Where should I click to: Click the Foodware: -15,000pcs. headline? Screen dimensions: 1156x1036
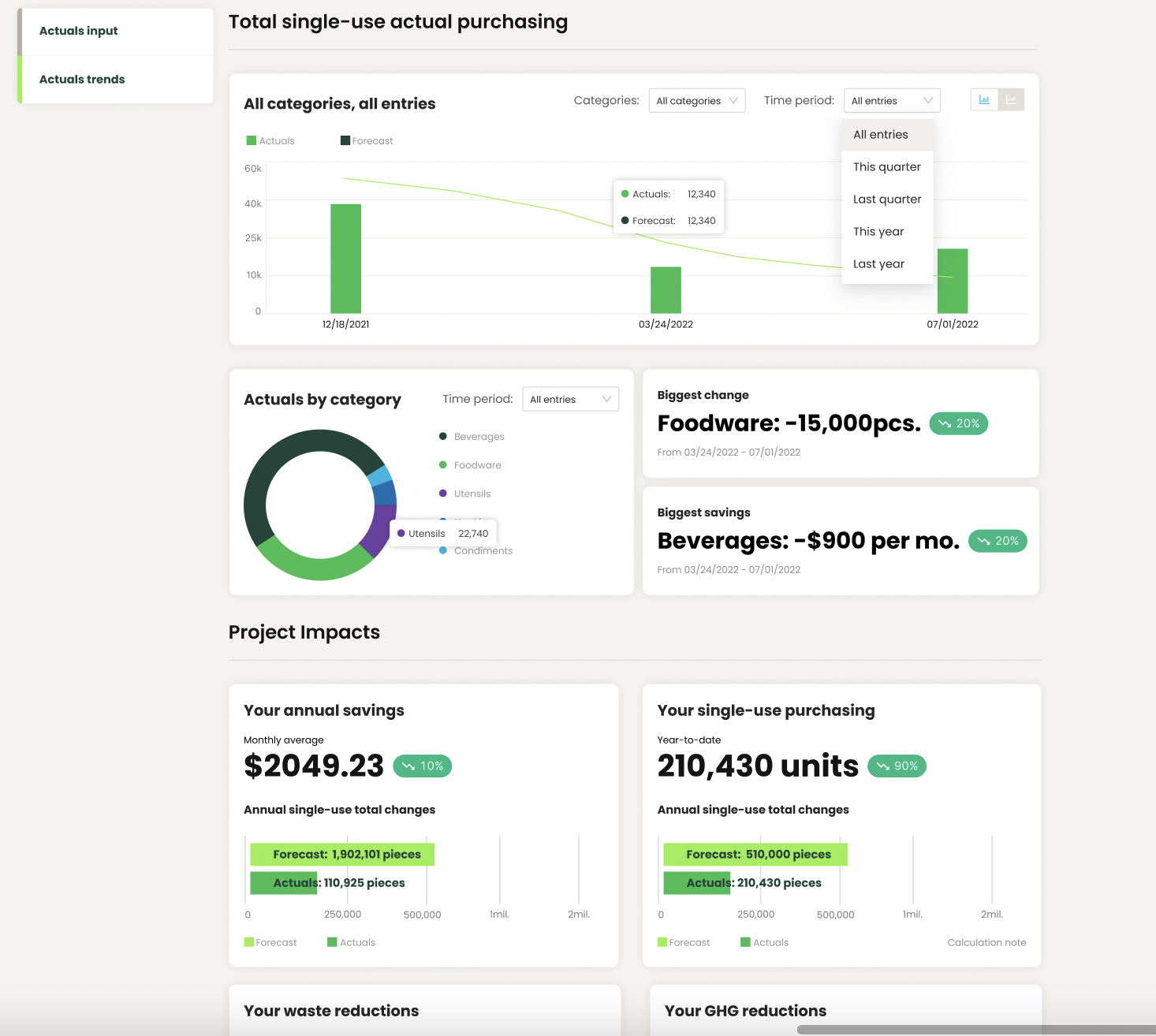click(x=789, y=423)
